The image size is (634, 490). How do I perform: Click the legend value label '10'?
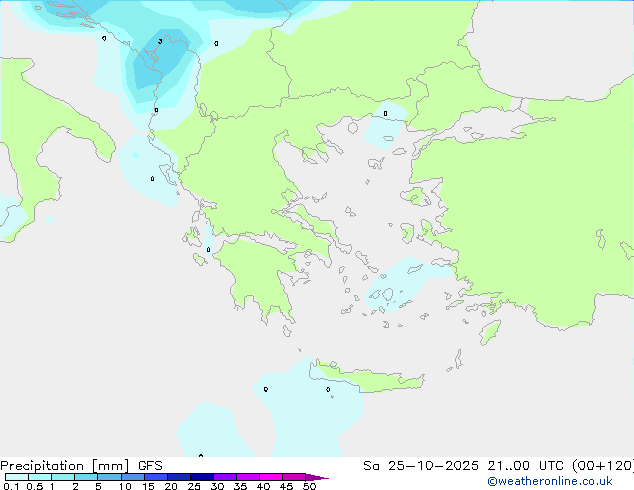coord(125,486)
